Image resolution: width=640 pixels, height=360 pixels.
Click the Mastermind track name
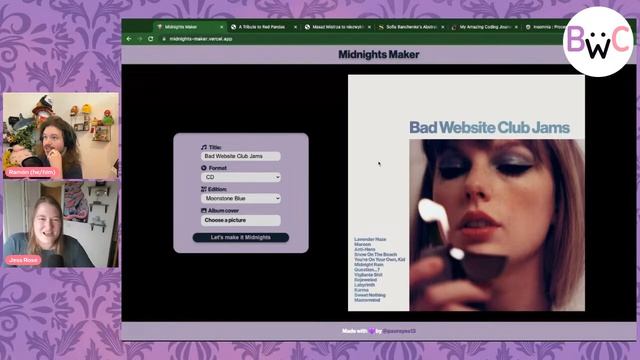[367, 300]
